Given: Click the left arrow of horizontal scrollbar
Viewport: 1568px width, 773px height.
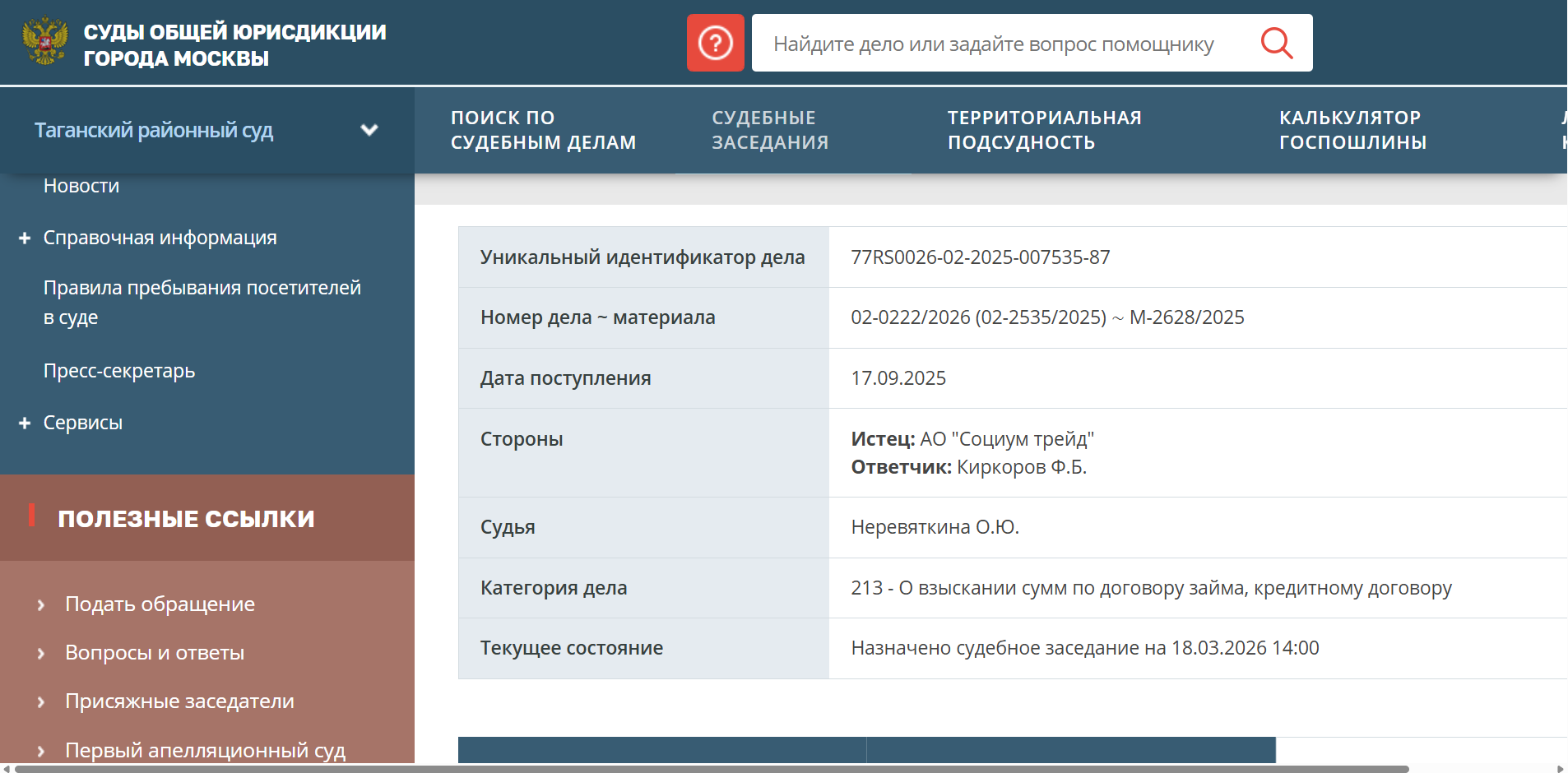Looking at the screenshot, I should point(7,769).
